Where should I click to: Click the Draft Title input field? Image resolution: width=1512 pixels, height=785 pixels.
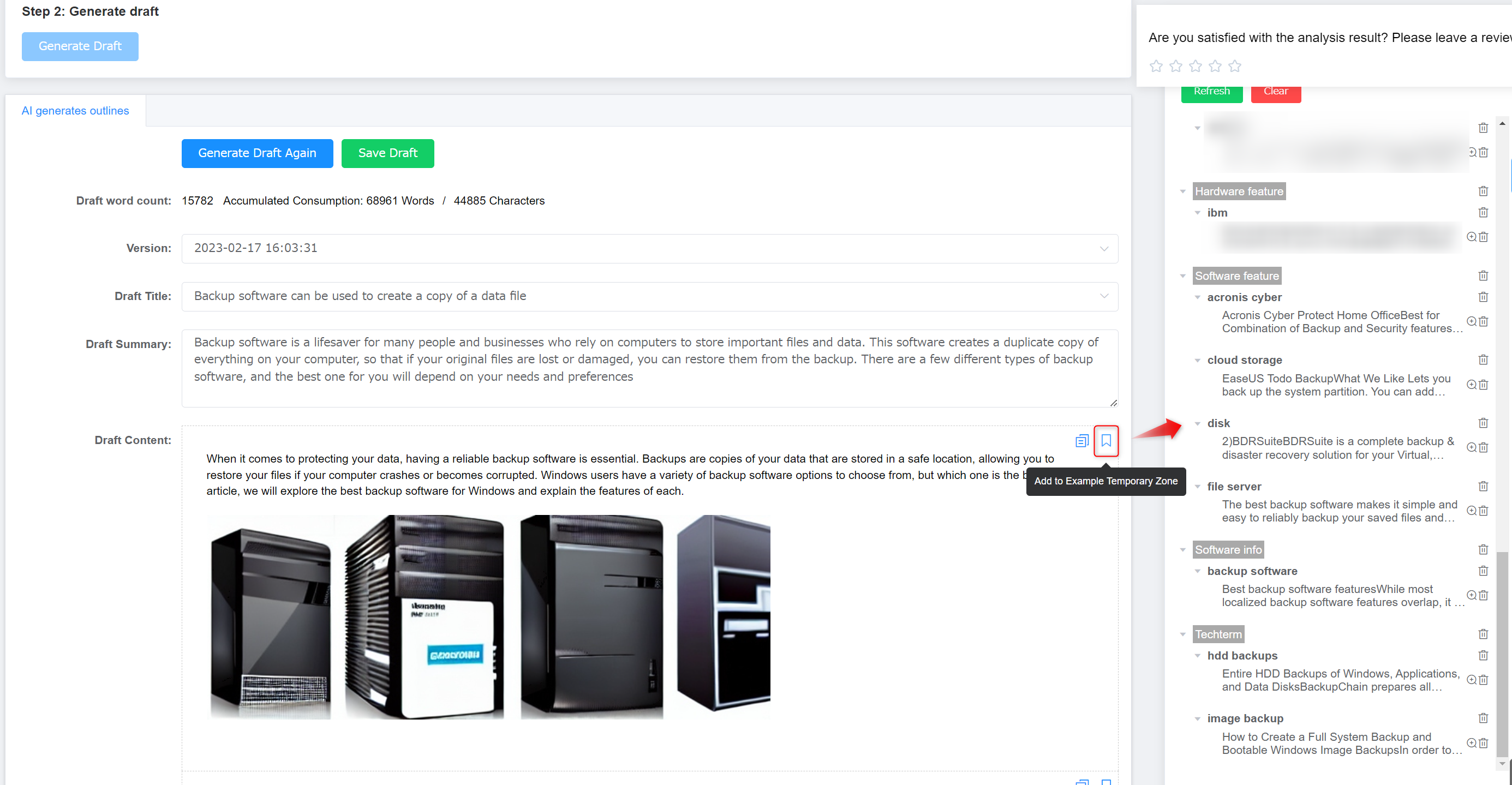tap(649, 296)
